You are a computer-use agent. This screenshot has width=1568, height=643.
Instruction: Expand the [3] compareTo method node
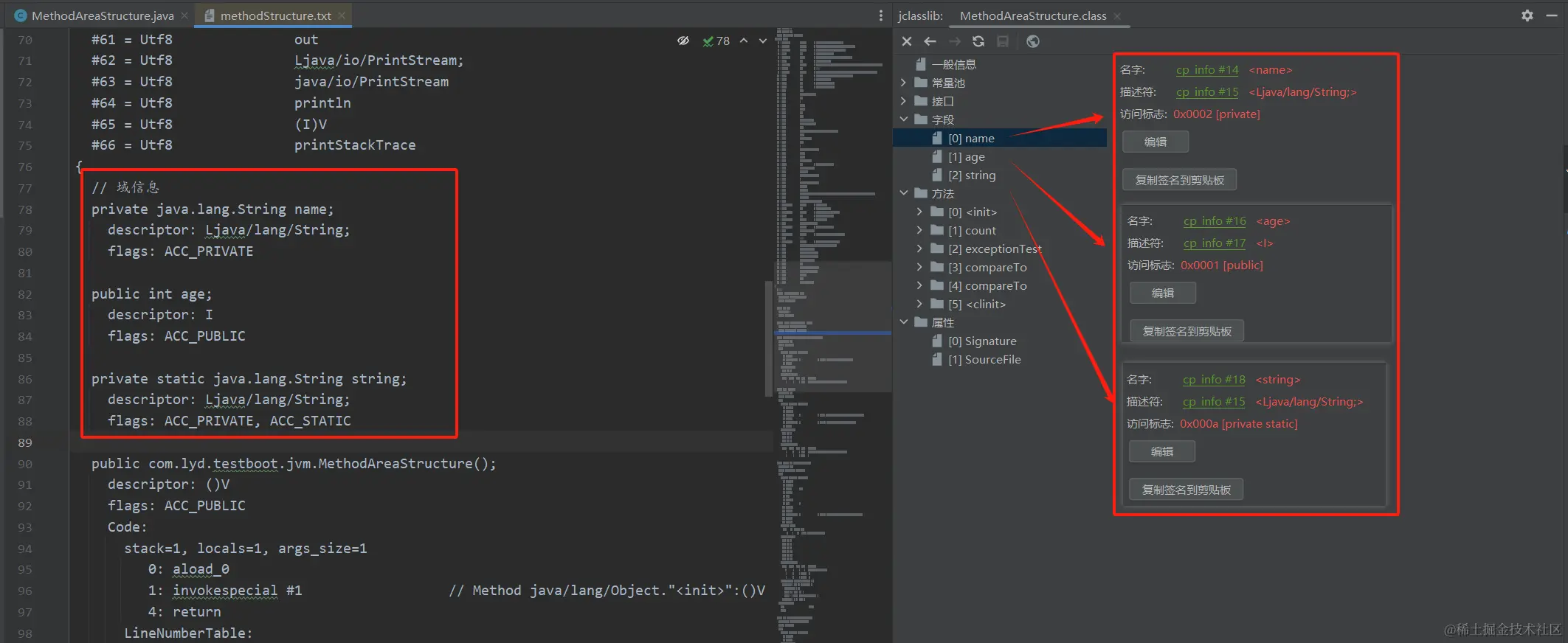919,267
